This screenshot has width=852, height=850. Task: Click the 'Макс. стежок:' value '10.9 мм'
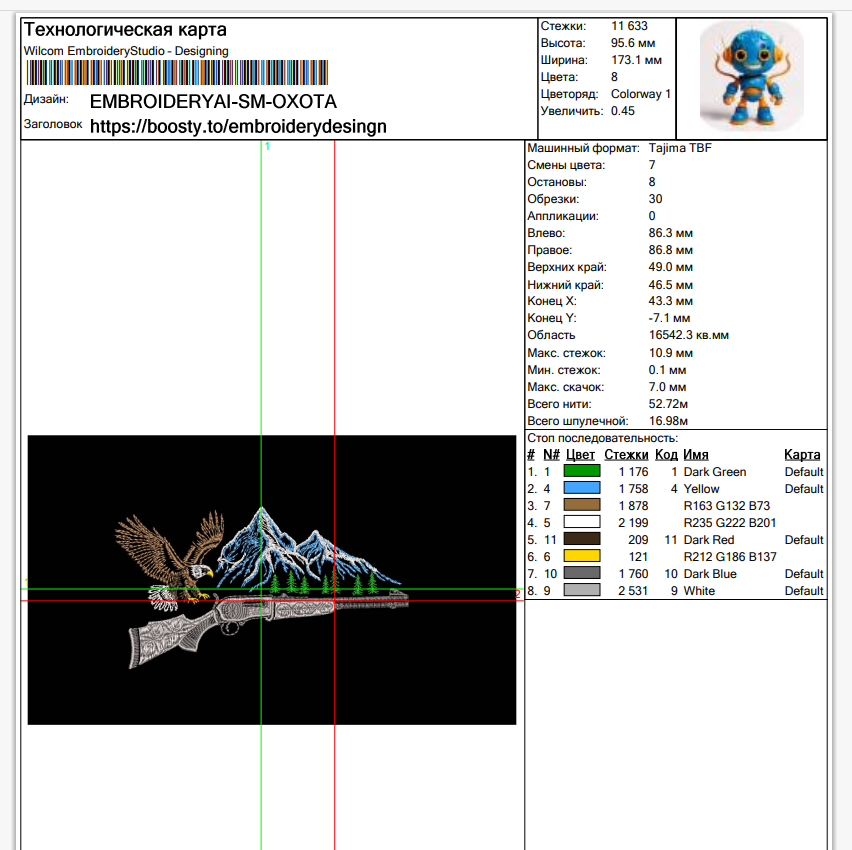click(671, 353)
